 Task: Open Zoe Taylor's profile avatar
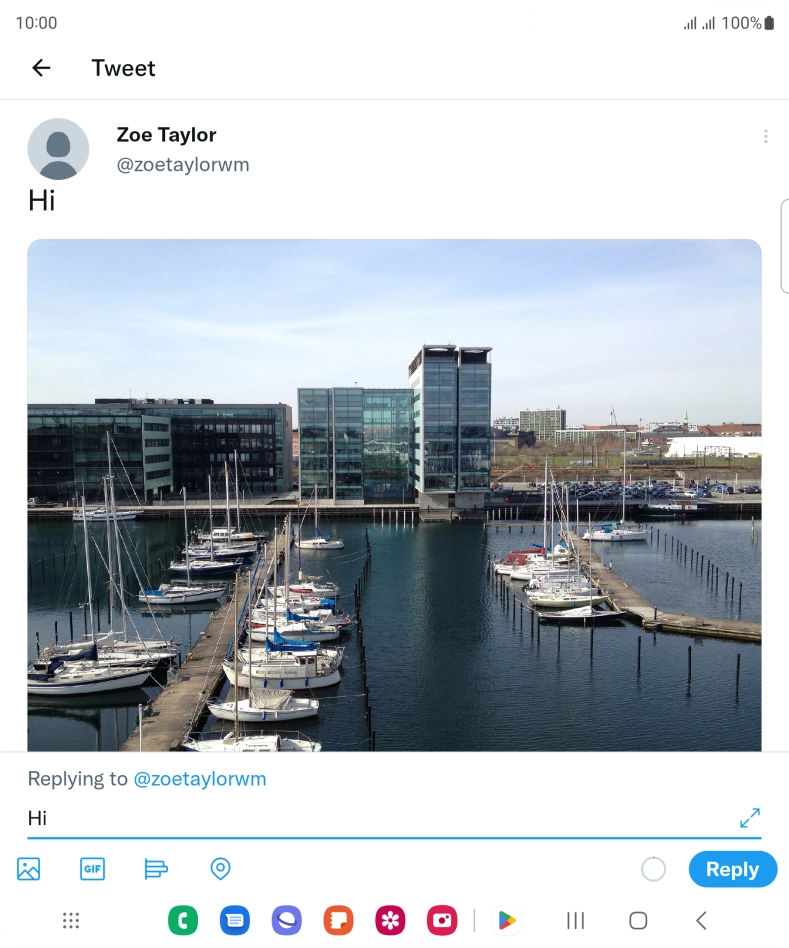tap(58, 149)
